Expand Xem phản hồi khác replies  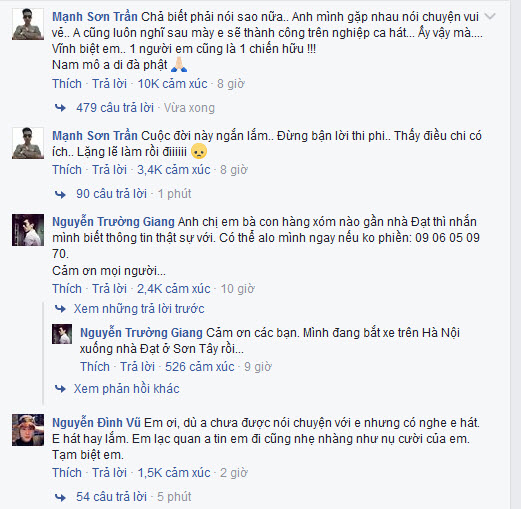pyautogui.click(x=126, y=389)
